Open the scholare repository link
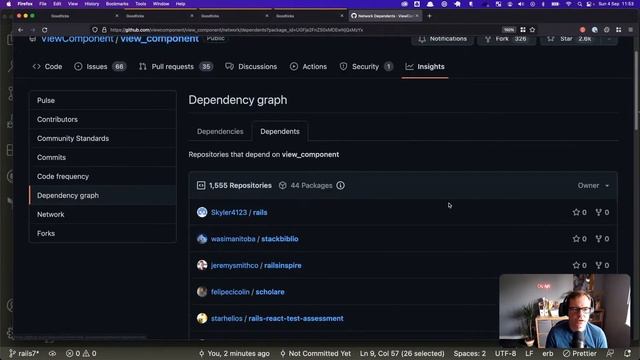Screen dimensions: 640x360 point(270,292)
